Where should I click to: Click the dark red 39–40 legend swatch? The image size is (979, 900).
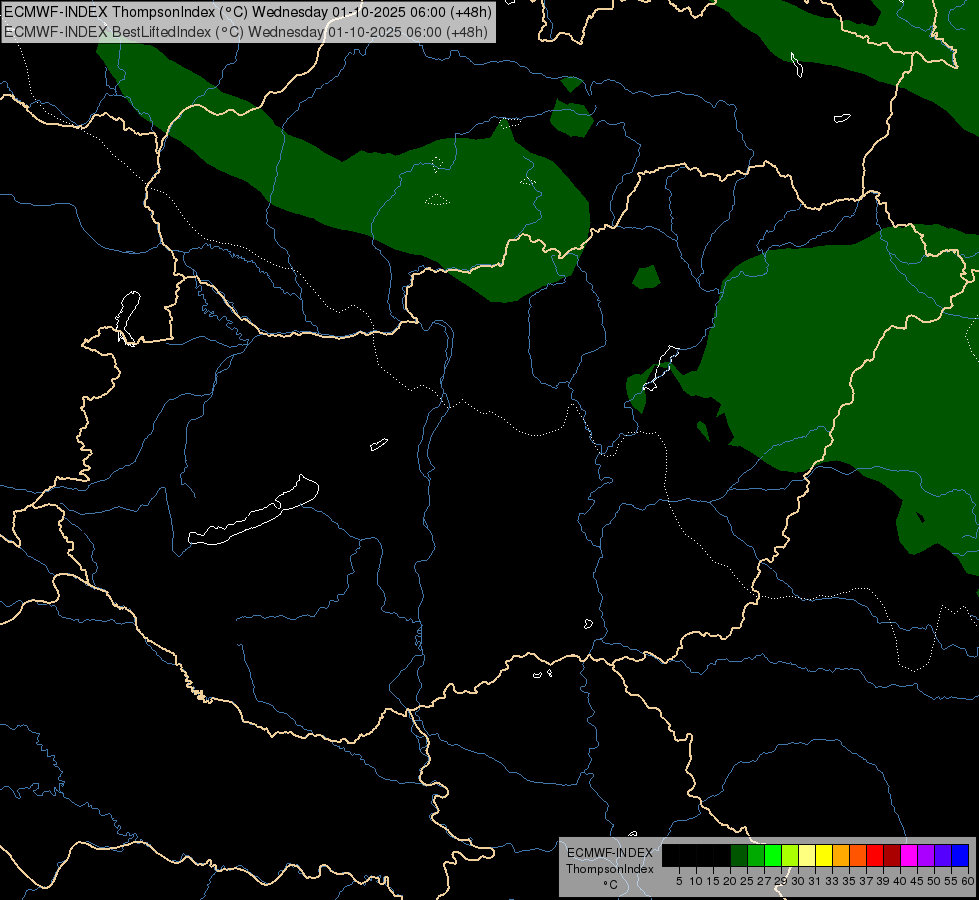point(892,855)
